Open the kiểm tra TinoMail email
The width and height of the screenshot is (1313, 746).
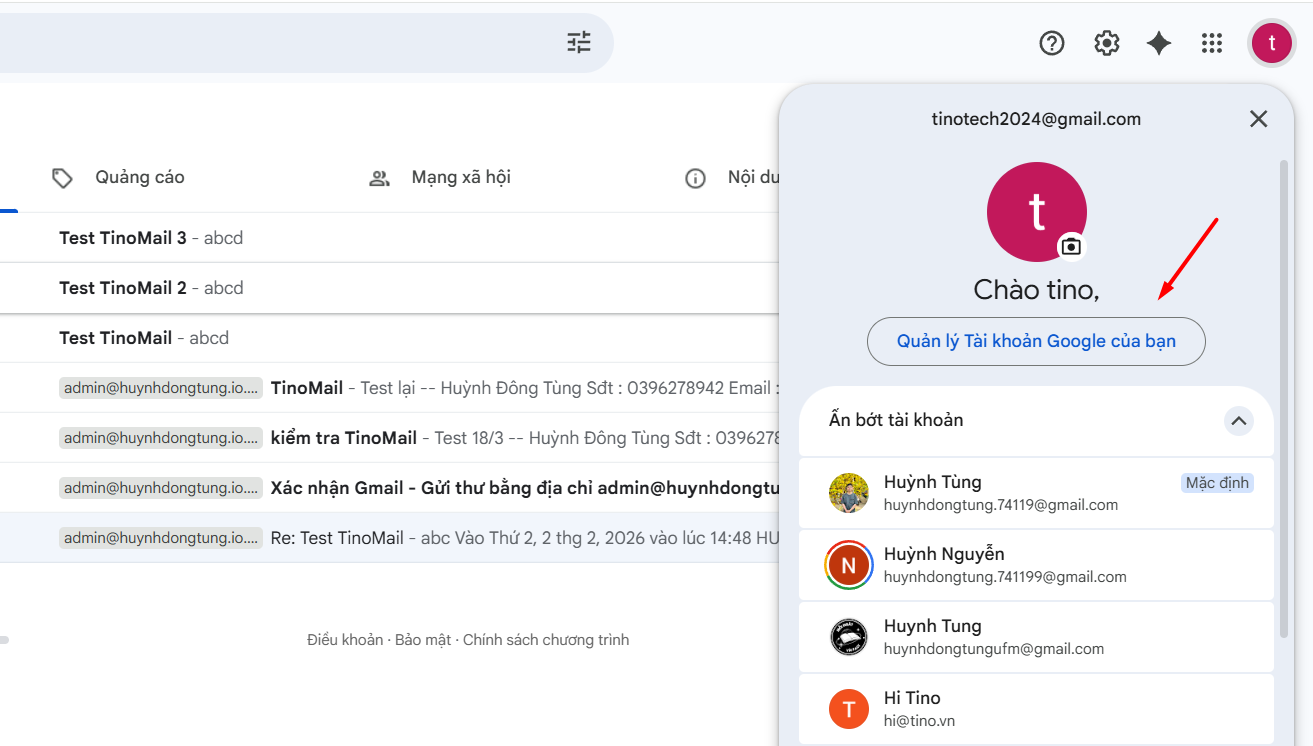389,438
